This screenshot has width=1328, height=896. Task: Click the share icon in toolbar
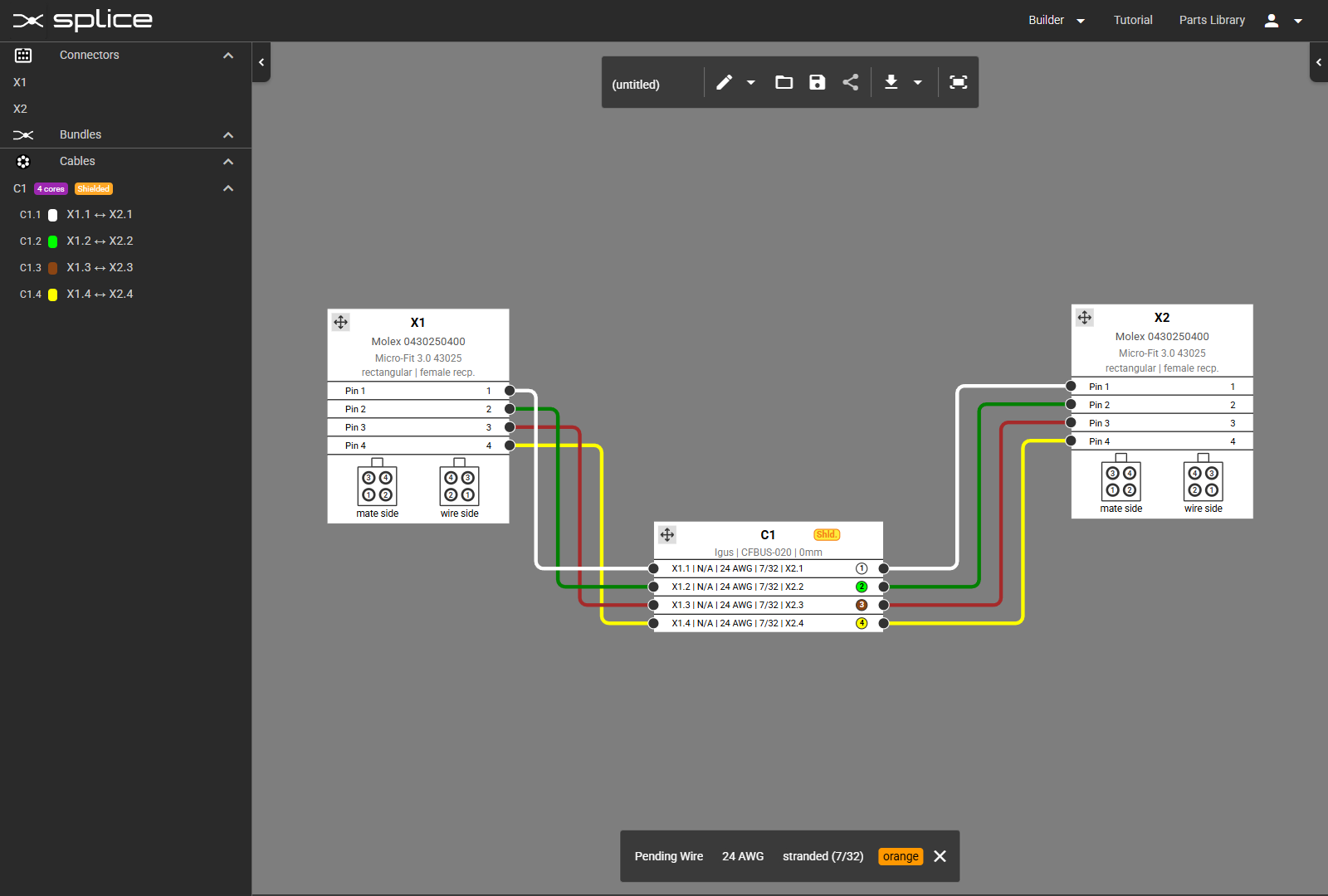(x=851, y=82)
